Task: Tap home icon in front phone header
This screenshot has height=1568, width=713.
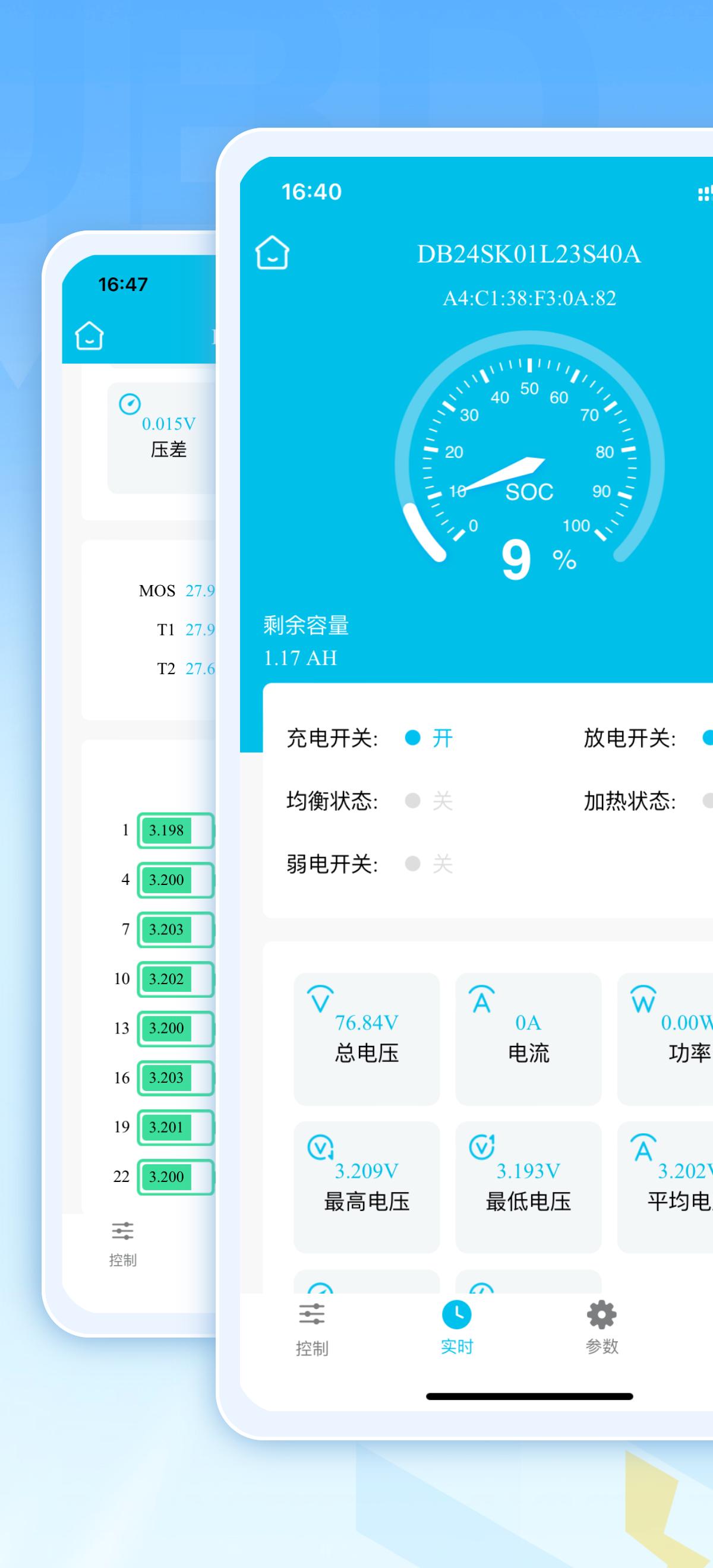Action: [x=272, y=252]
